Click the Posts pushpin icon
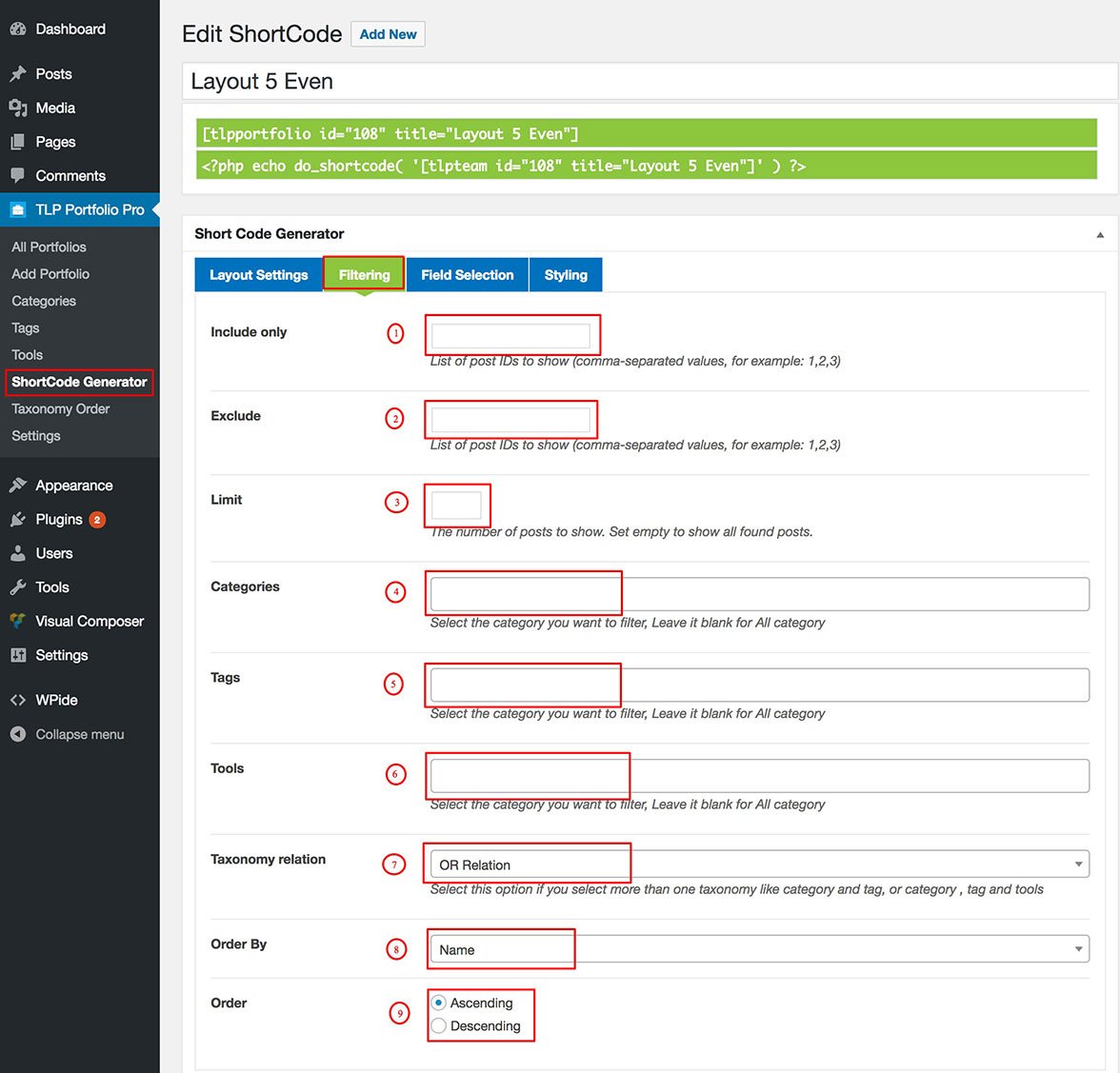The image size is (1120, 1073). point(18,73)
